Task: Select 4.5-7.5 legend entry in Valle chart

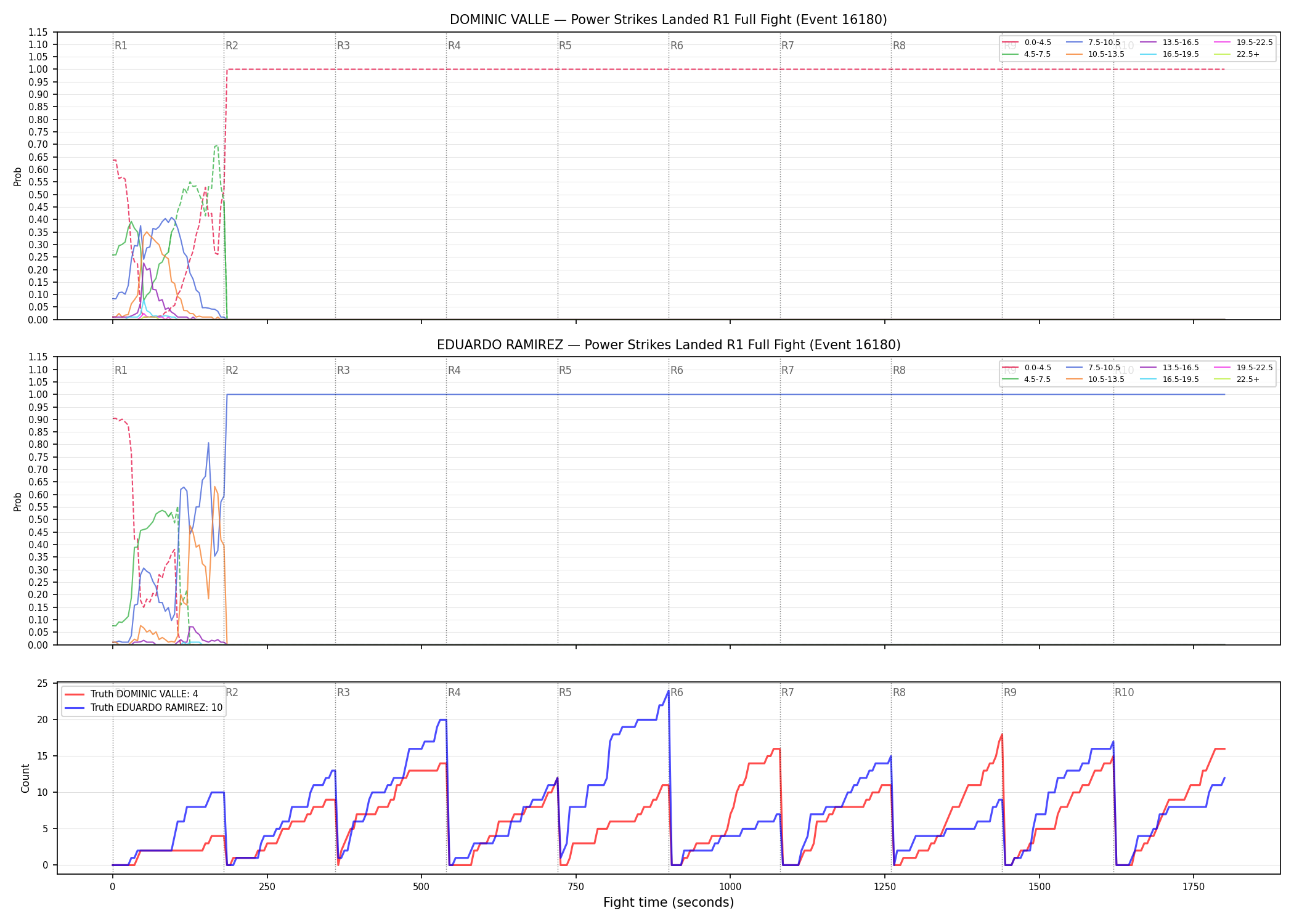Action: [1027, 54]
